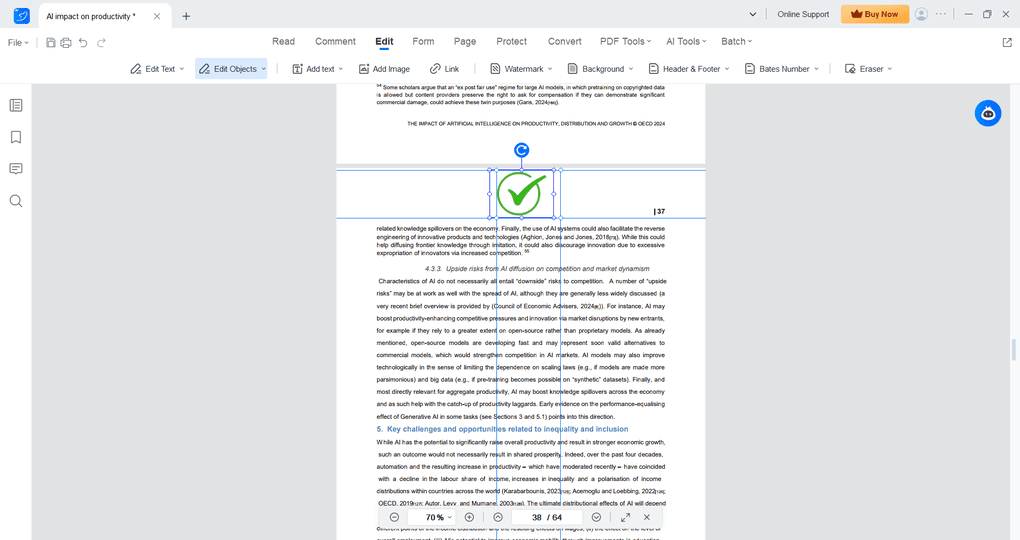Open a new tab with plus button

[x=186, y=16]
